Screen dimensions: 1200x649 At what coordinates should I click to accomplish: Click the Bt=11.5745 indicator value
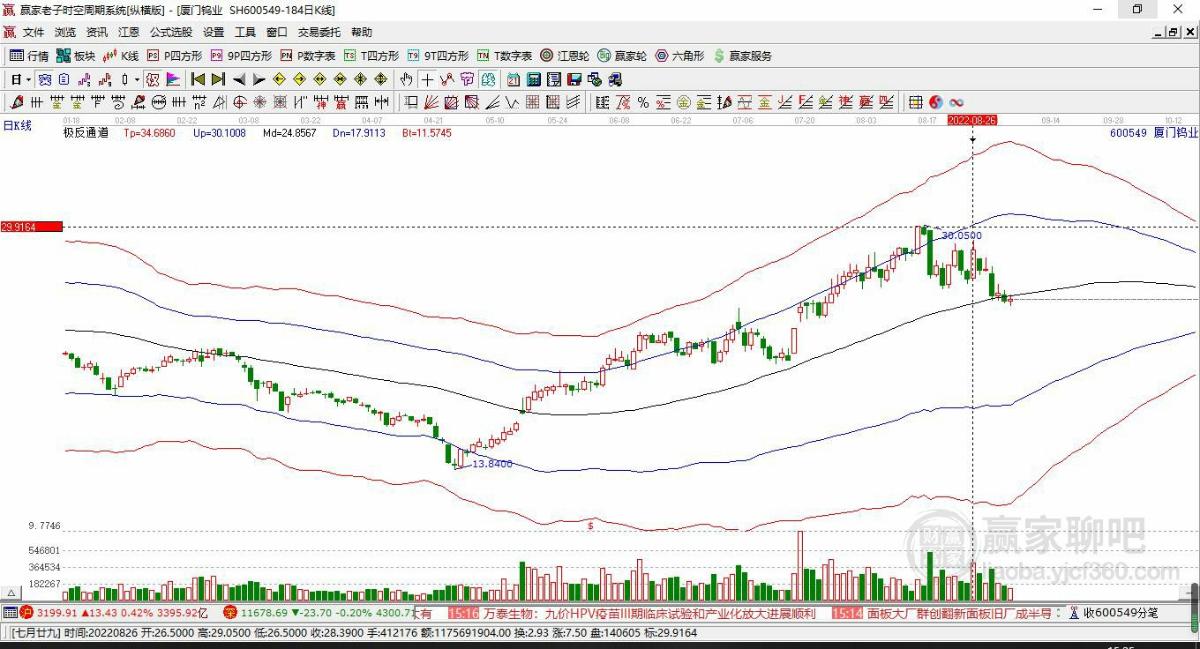pos(427,132)
